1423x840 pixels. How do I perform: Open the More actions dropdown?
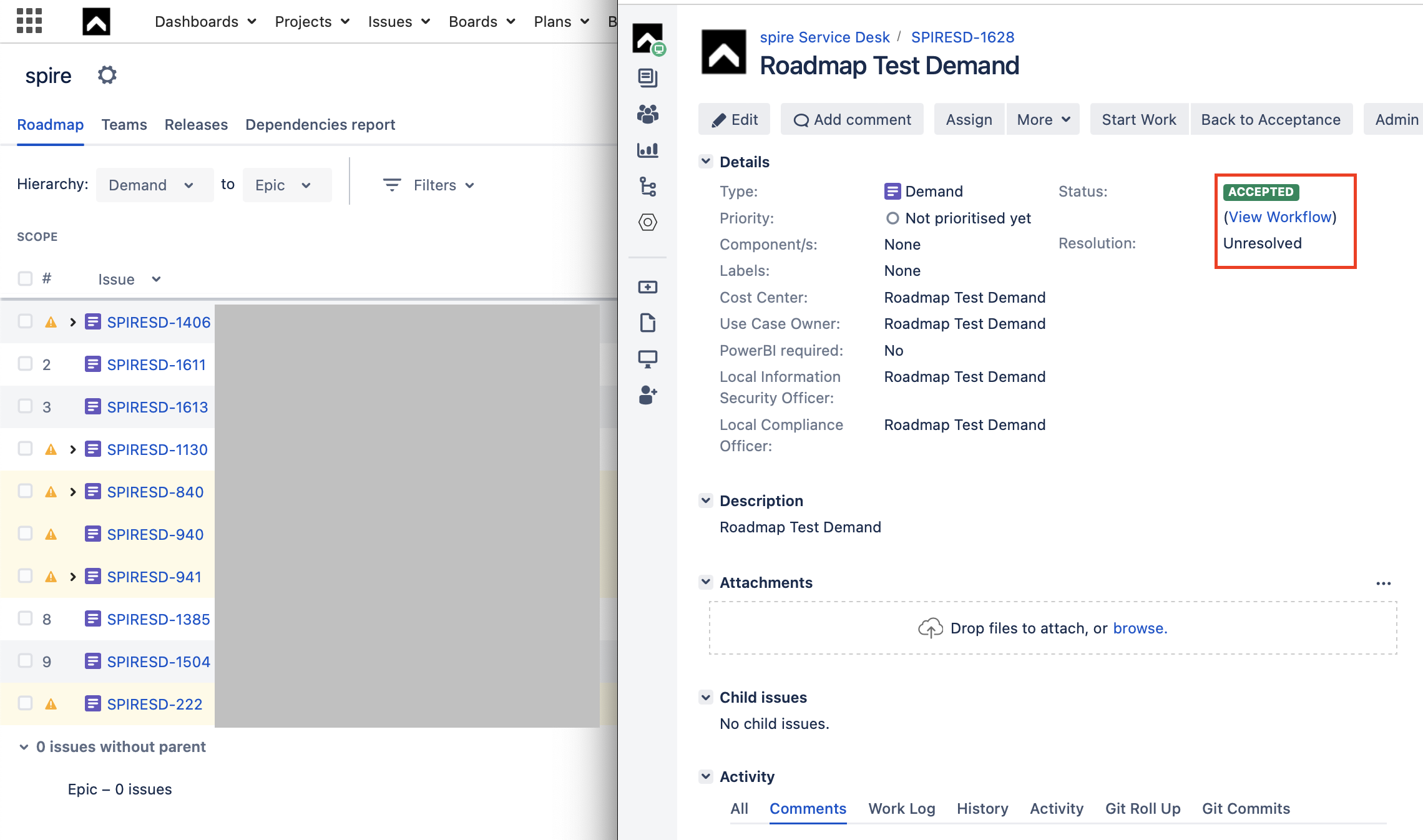[1043, 119]
